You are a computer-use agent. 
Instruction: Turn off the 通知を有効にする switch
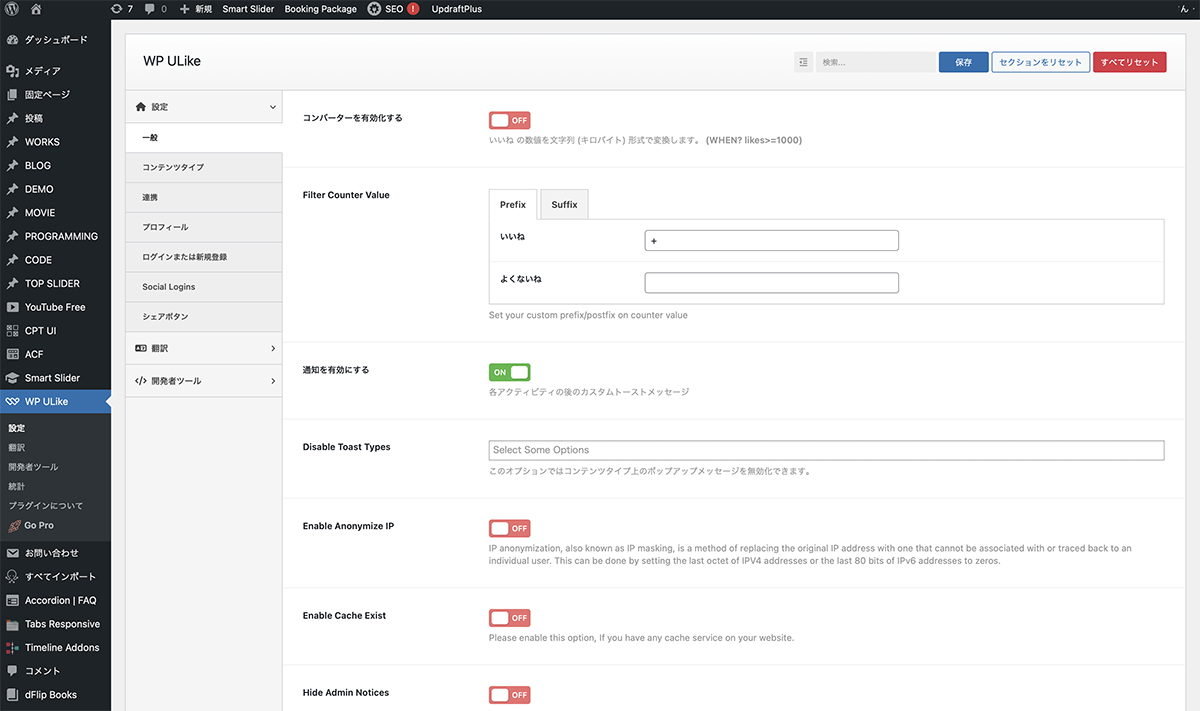click(509, 372)
